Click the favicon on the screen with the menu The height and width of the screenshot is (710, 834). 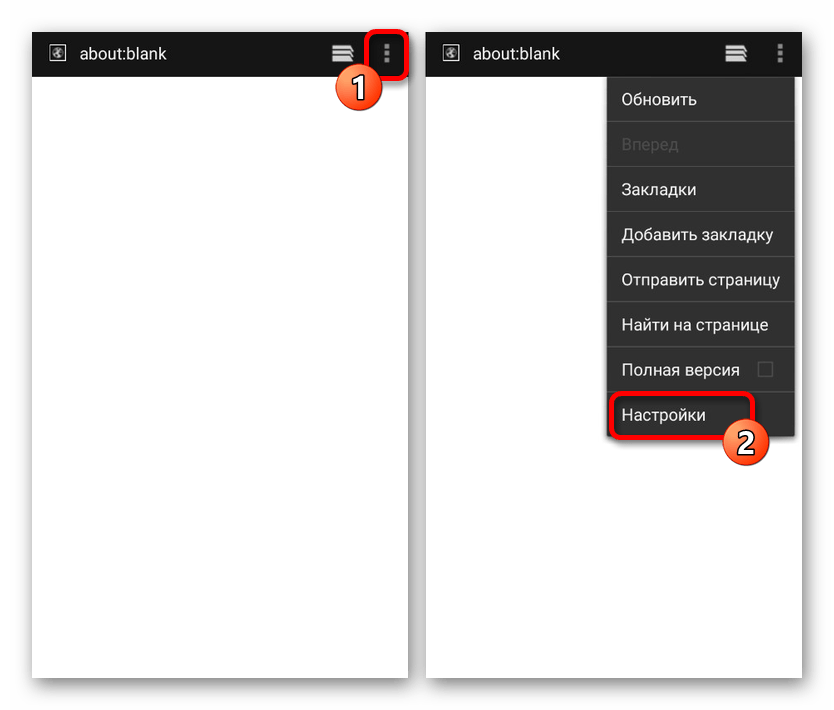(x=451, y=54)
